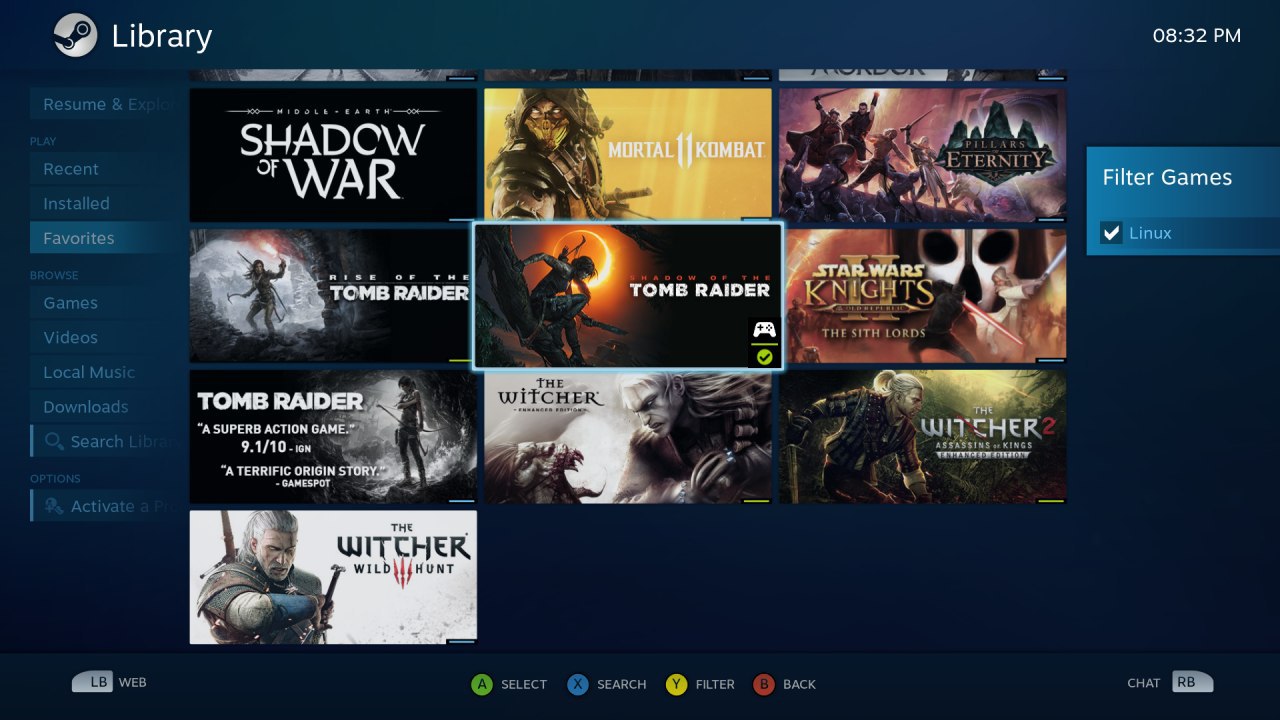Screen dimensions: 1280x720
Task: Click the Linux filter label
Action: [x=1150, y=233]
